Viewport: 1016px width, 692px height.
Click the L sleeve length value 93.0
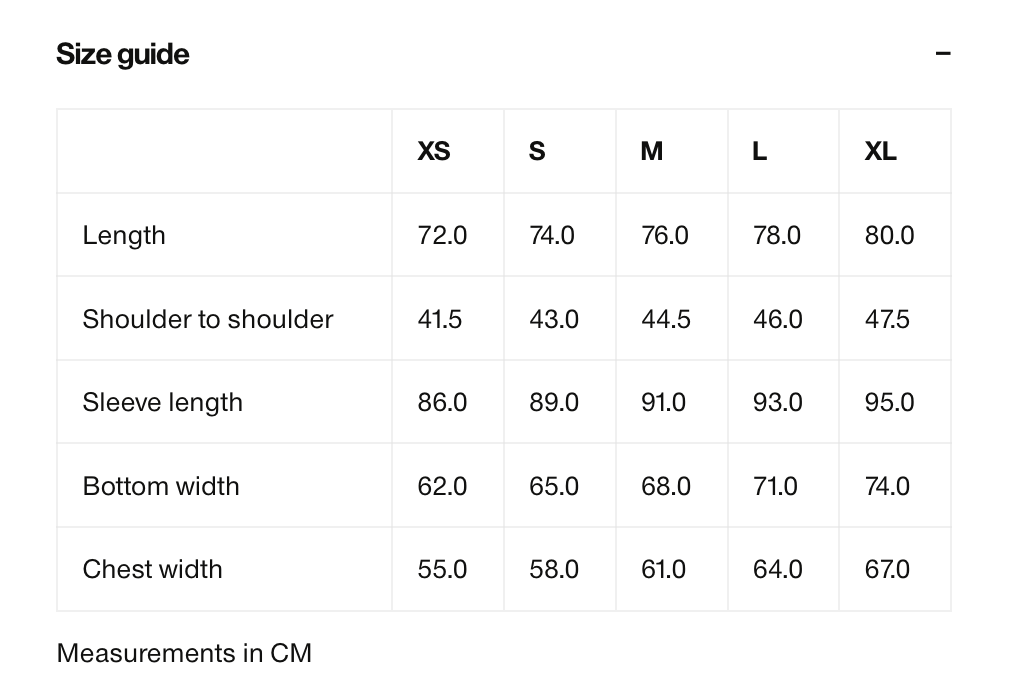click(x=778, y=402)
